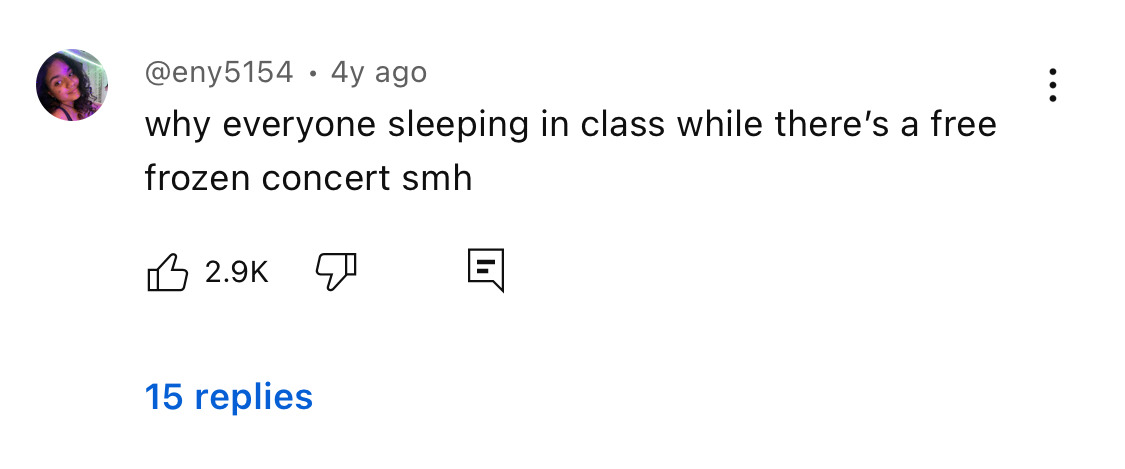The height and width of the screenshot is (469, 1125).
Task: Click the 2.9K like count
Action: (x=237, y=271)
